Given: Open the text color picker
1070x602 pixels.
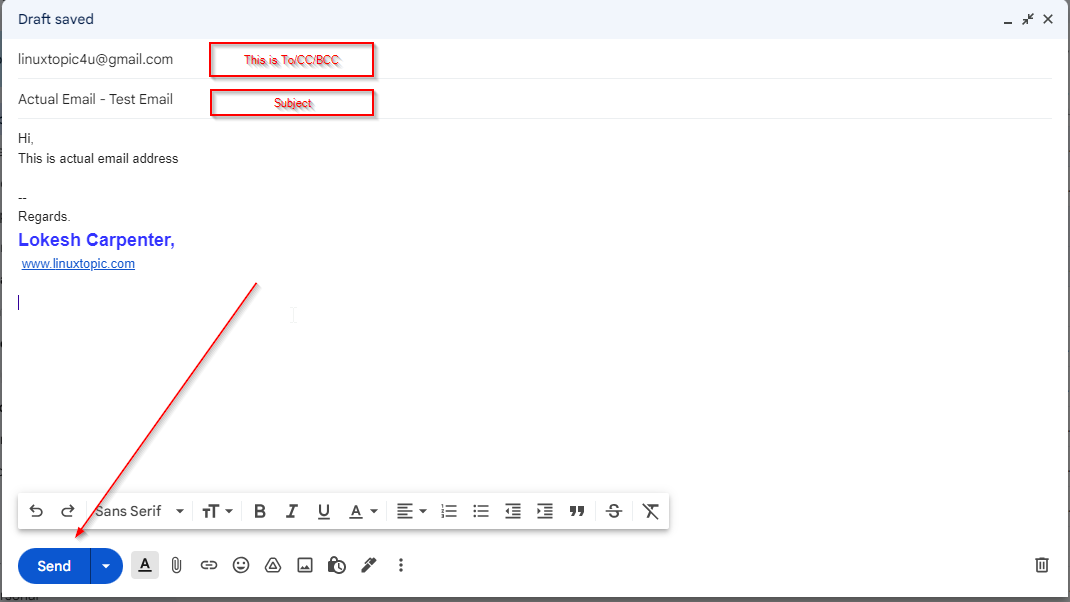Looking at the screenshot, I should 363,511.
